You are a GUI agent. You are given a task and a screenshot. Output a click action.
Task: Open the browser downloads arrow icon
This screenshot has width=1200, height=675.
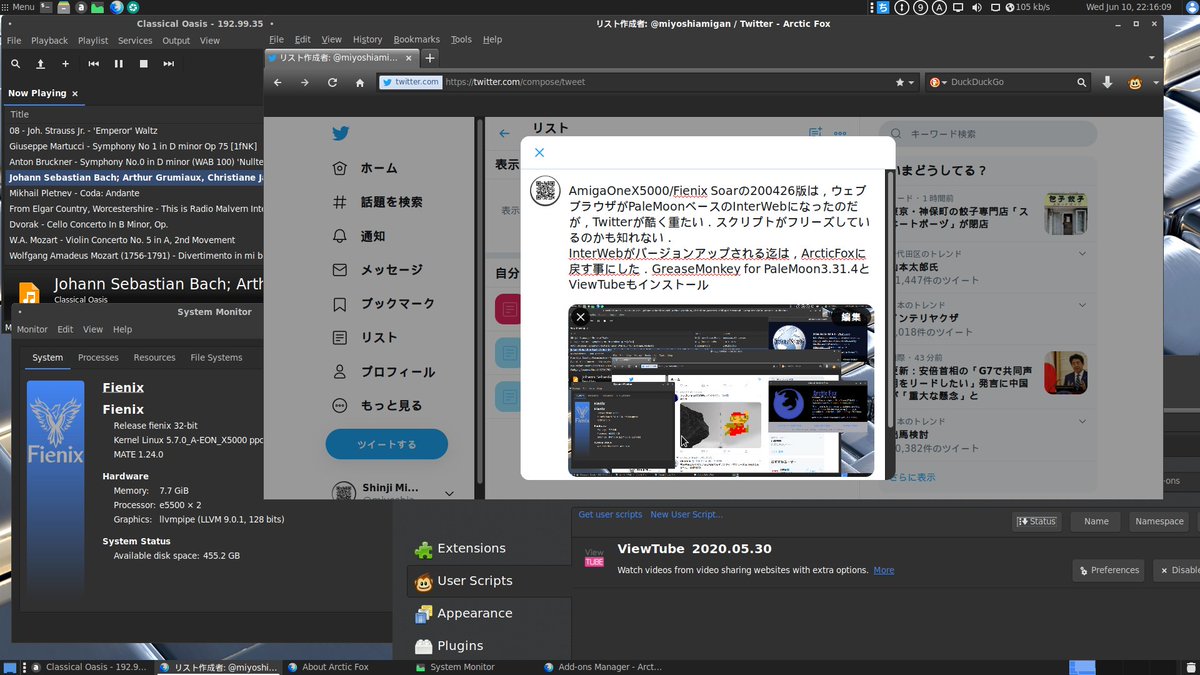click(1107, 82)
